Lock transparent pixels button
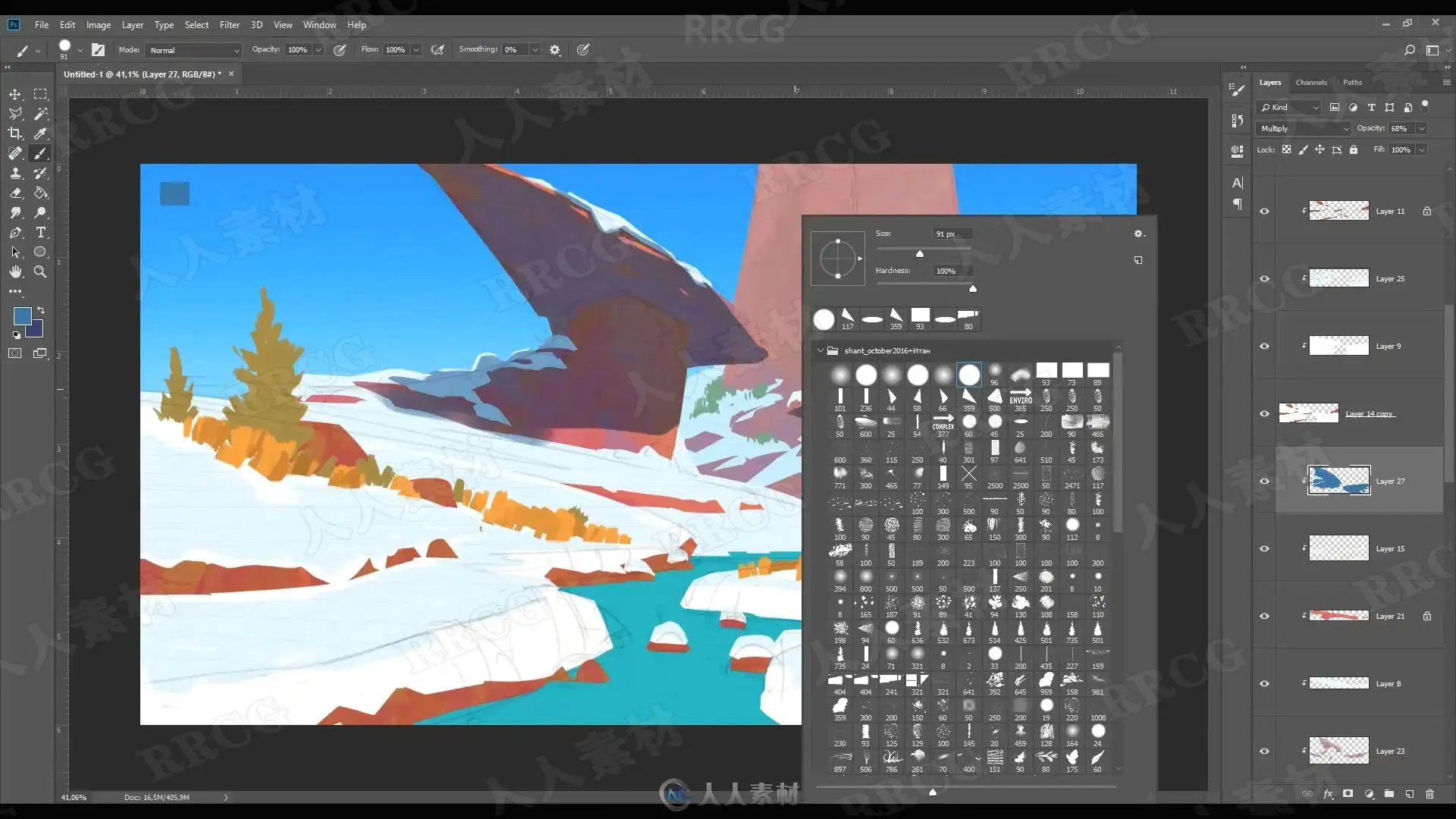The height and width of the screenshot is (819, 1456). point(1286,149)
